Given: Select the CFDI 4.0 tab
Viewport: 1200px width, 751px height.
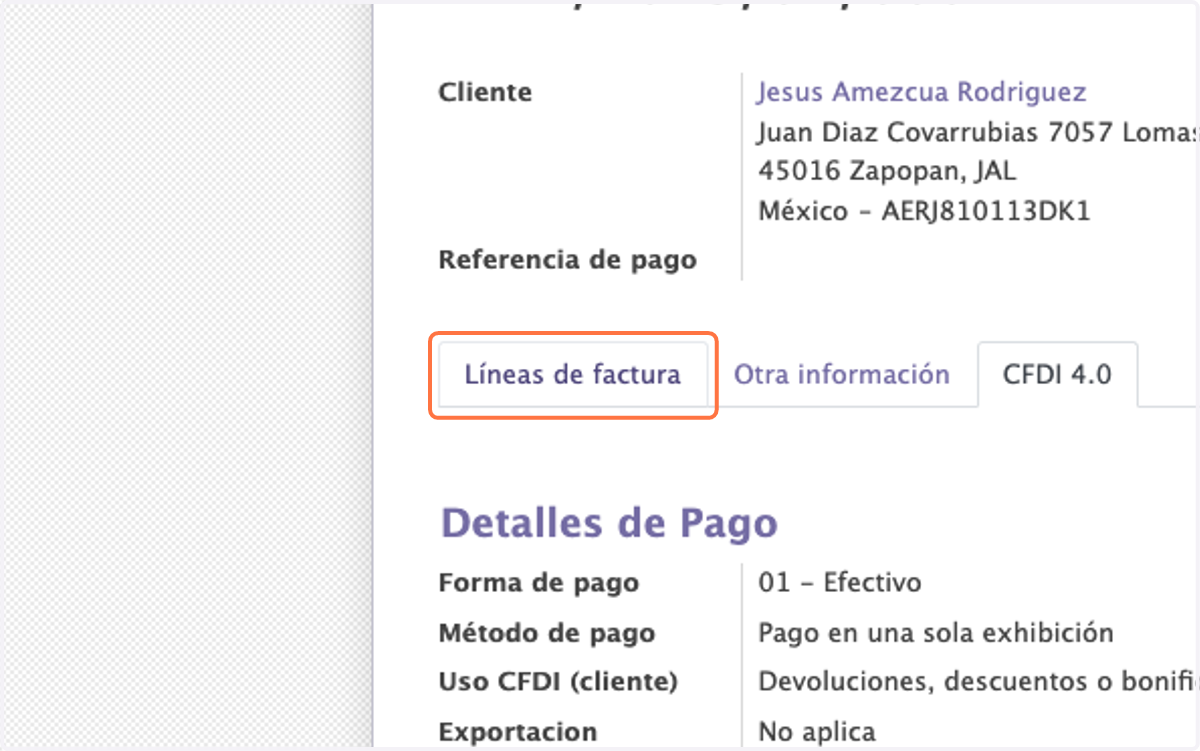Looking at the screenshot, I should click(1058, 375).
